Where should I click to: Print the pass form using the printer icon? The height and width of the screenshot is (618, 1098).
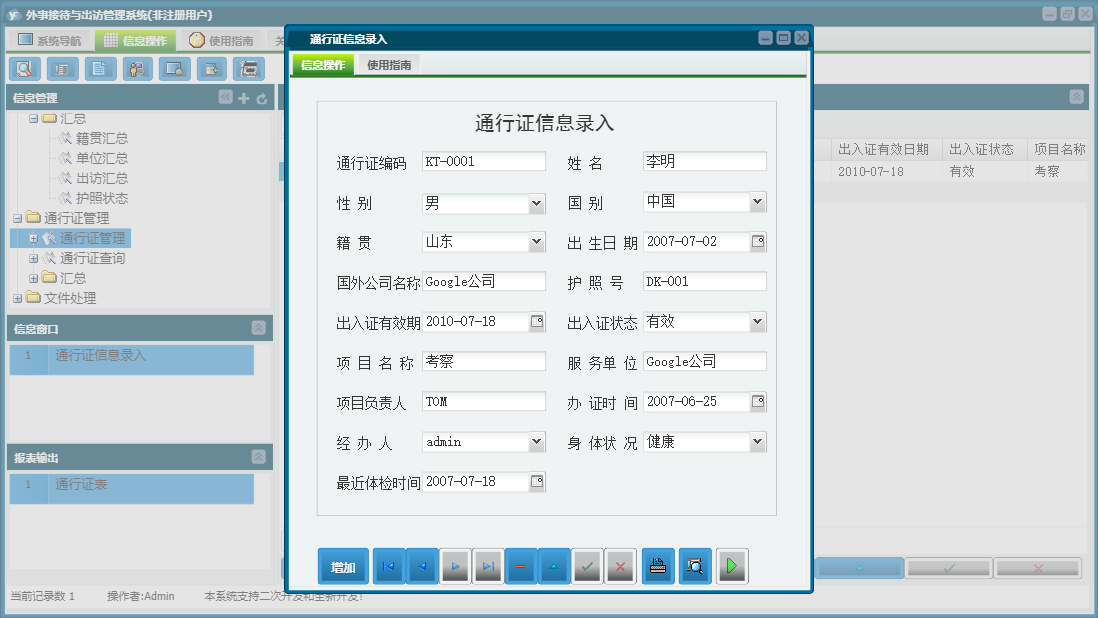(658, 566)
